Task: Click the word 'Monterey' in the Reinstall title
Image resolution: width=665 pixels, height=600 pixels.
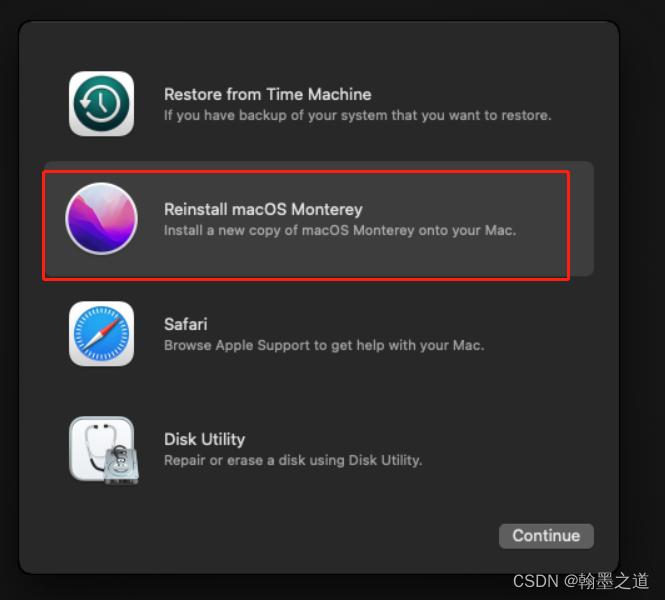Action: coord(327,209)
